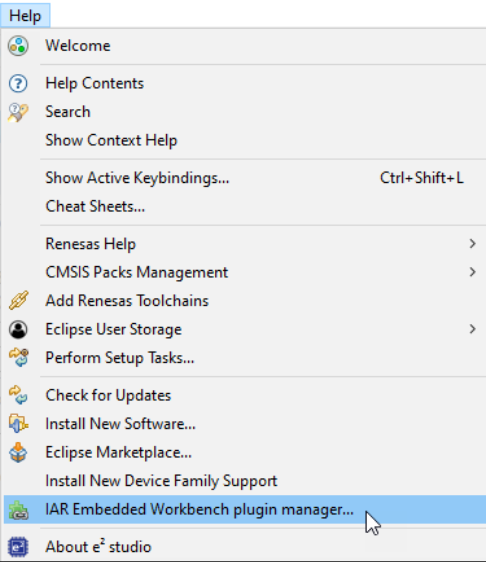Click the Help Contents question mark icon
486x562 pixels.
[x=18, y=84]
